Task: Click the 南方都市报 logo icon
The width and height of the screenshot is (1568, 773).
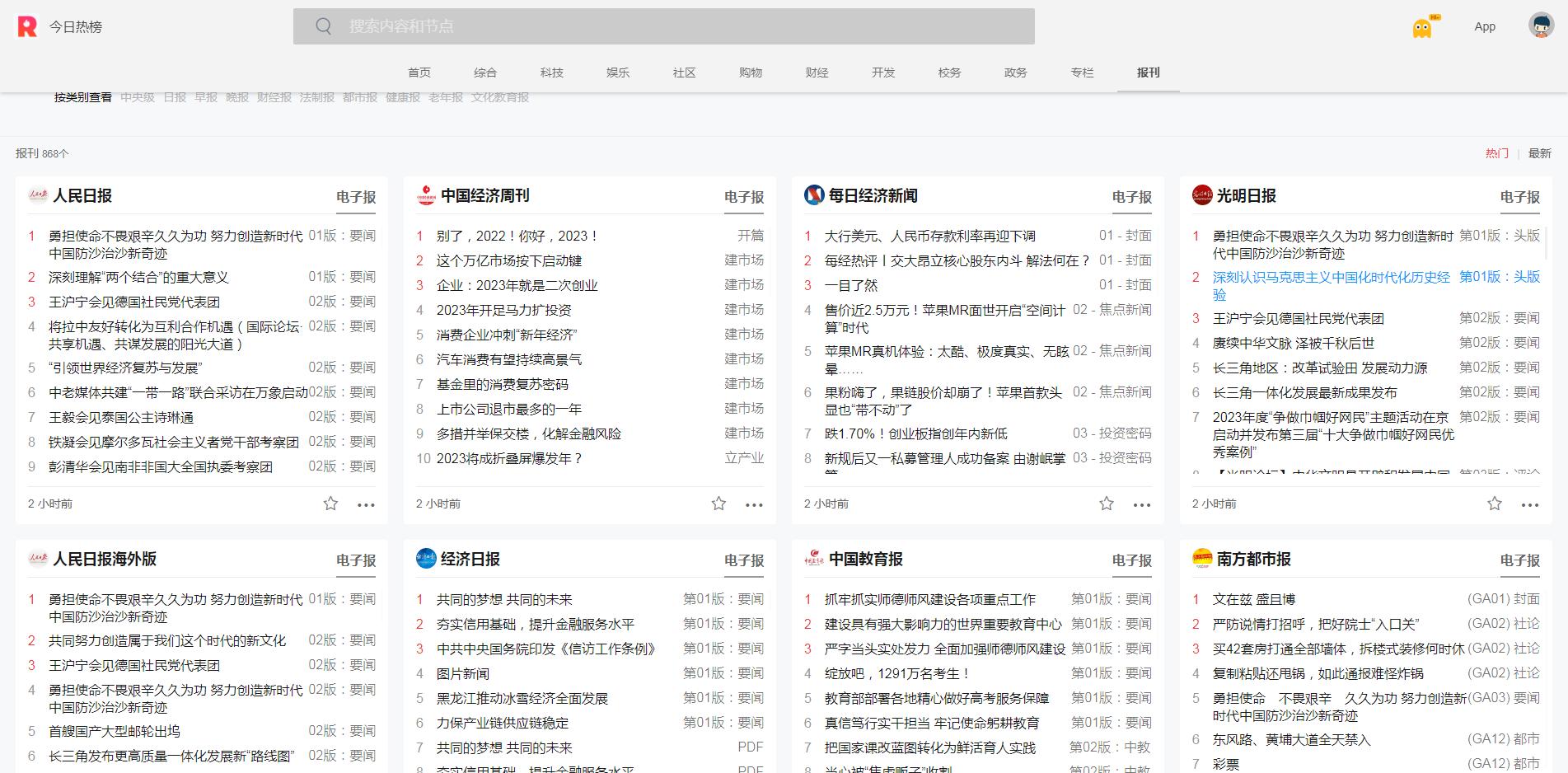Action: pos(1202,560)
